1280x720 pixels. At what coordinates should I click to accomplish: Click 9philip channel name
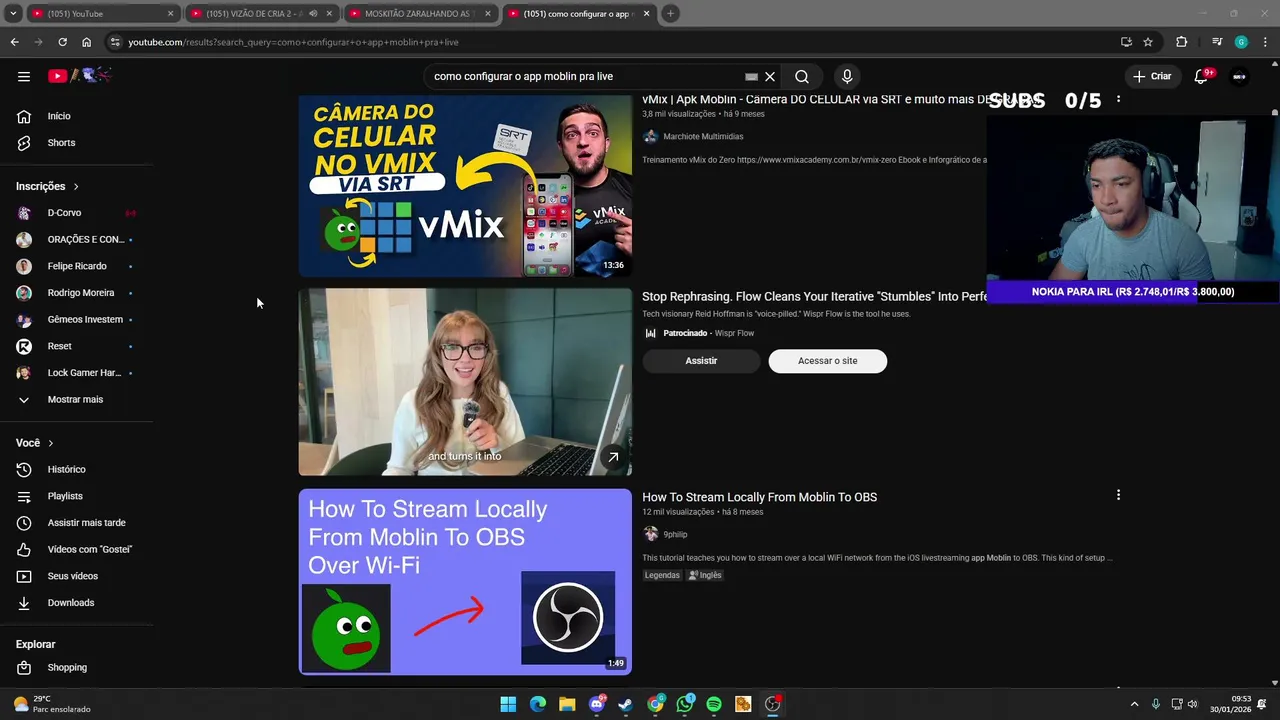pyautogui.click(x=676, y=534)
